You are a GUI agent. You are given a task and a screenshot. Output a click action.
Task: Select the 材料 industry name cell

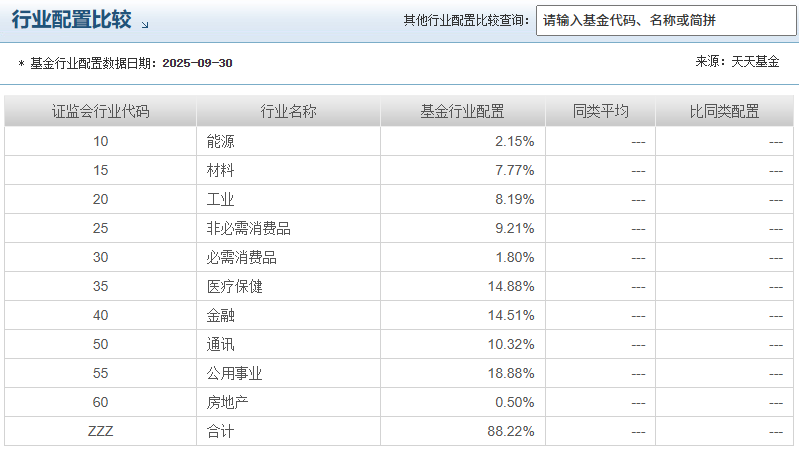pyautogui.click(x=288, y=170)
